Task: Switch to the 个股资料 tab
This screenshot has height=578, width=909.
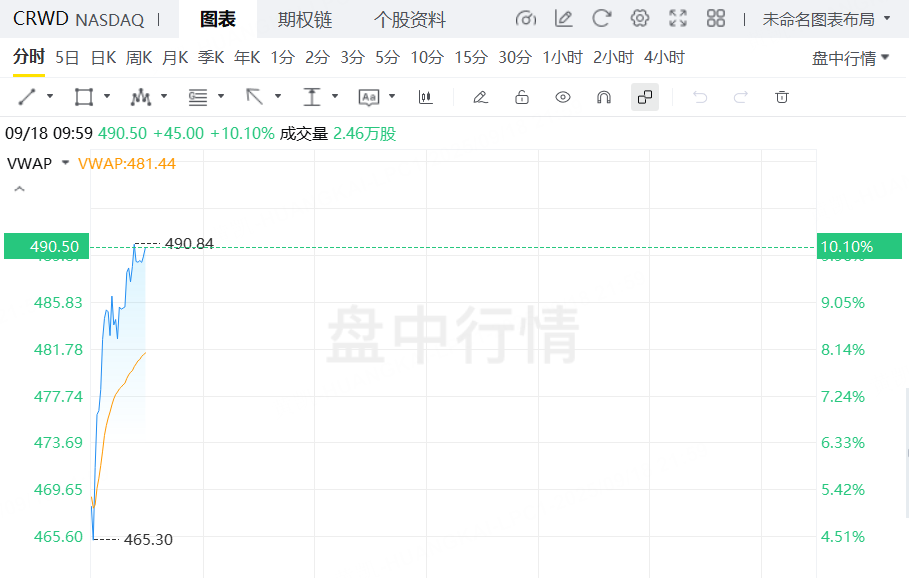Action: [x=410, y=20]
